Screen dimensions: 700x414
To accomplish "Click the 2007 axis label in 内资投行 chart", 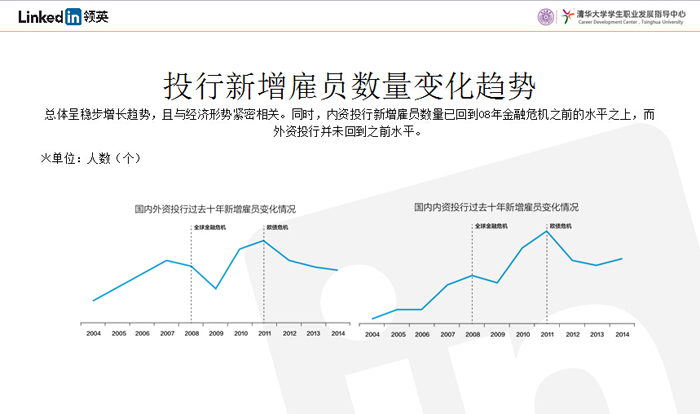I will click(x=447, y=333).
